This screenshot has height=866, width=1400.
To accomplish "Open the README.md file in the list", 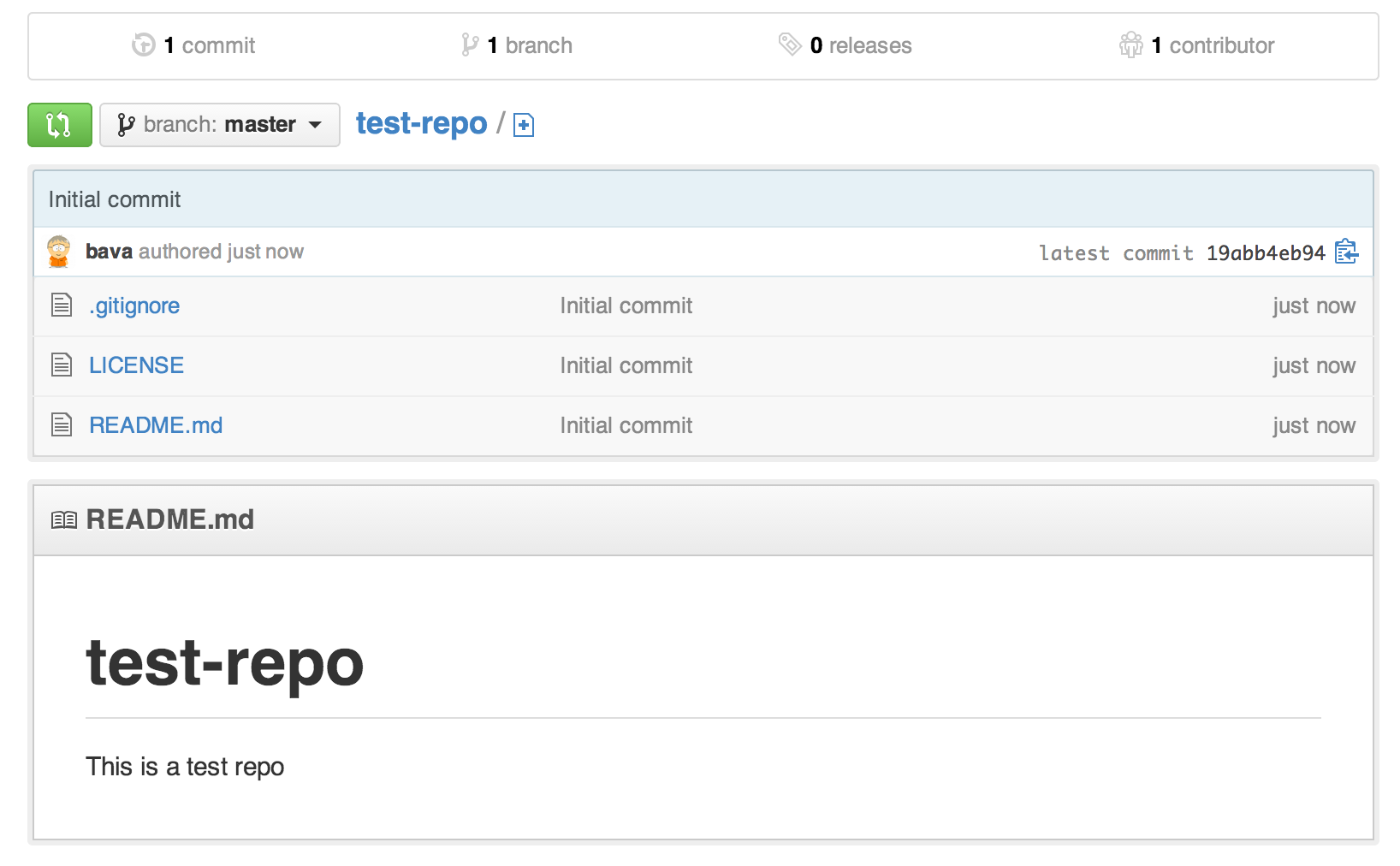I will pos(156,426).
